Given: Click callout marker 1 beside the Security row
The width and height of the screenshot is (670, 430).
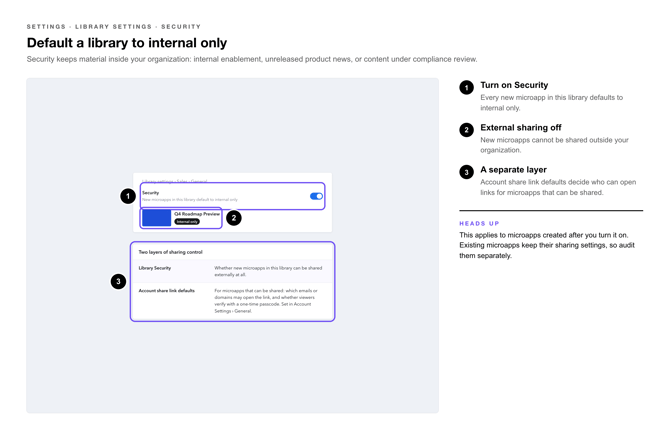Looking at the screenshot, I should click(128, 196).
